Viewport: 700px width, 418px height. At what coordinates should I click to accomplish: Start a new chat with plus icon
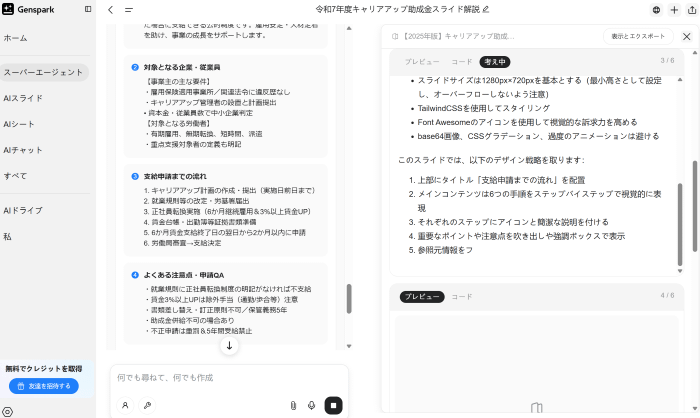[x=674, y=10]
